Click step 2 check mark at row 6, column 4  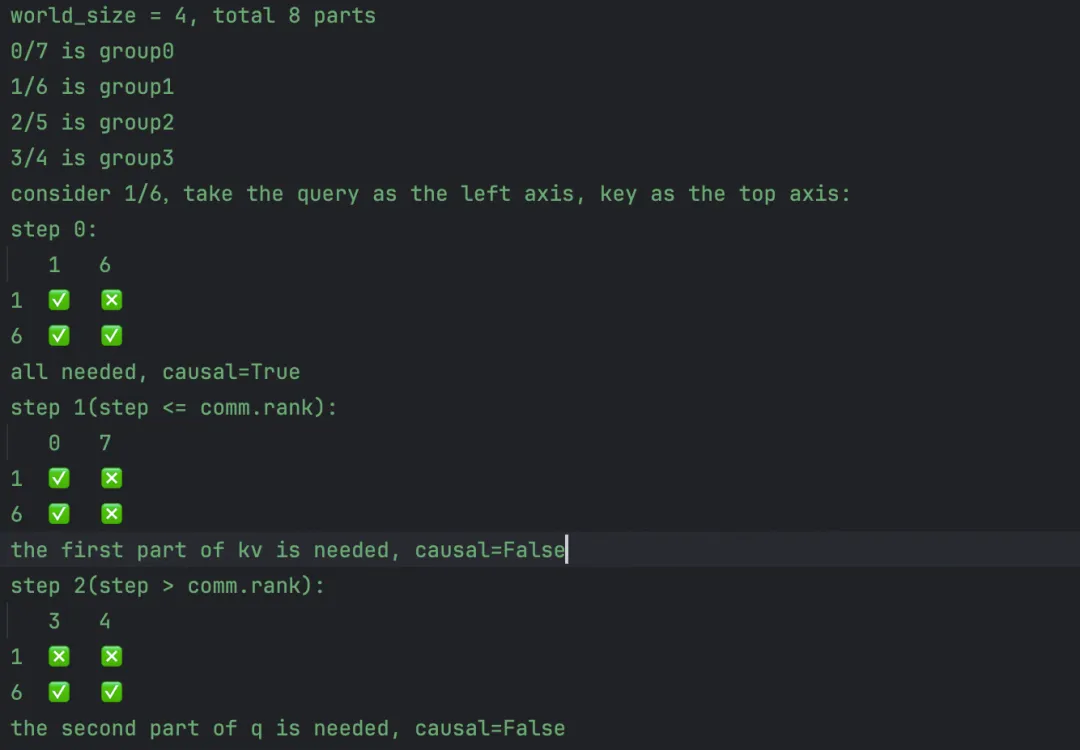(x=111, y=692)
